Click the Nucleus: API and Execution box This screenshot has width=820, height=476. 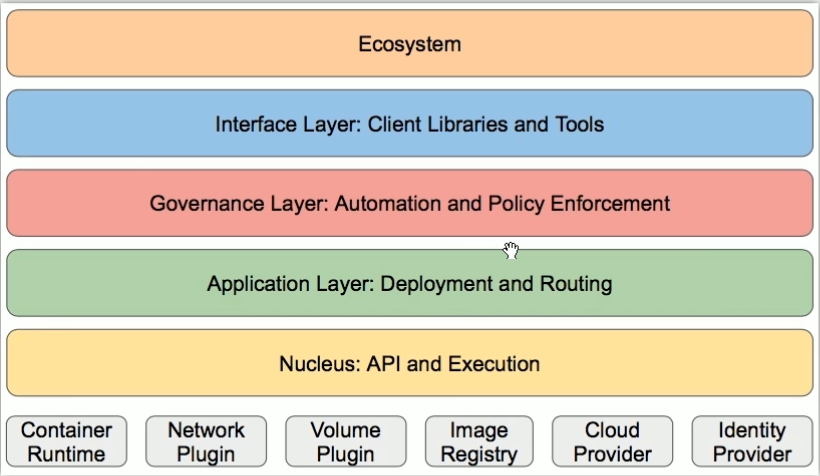tap(409, 363)
